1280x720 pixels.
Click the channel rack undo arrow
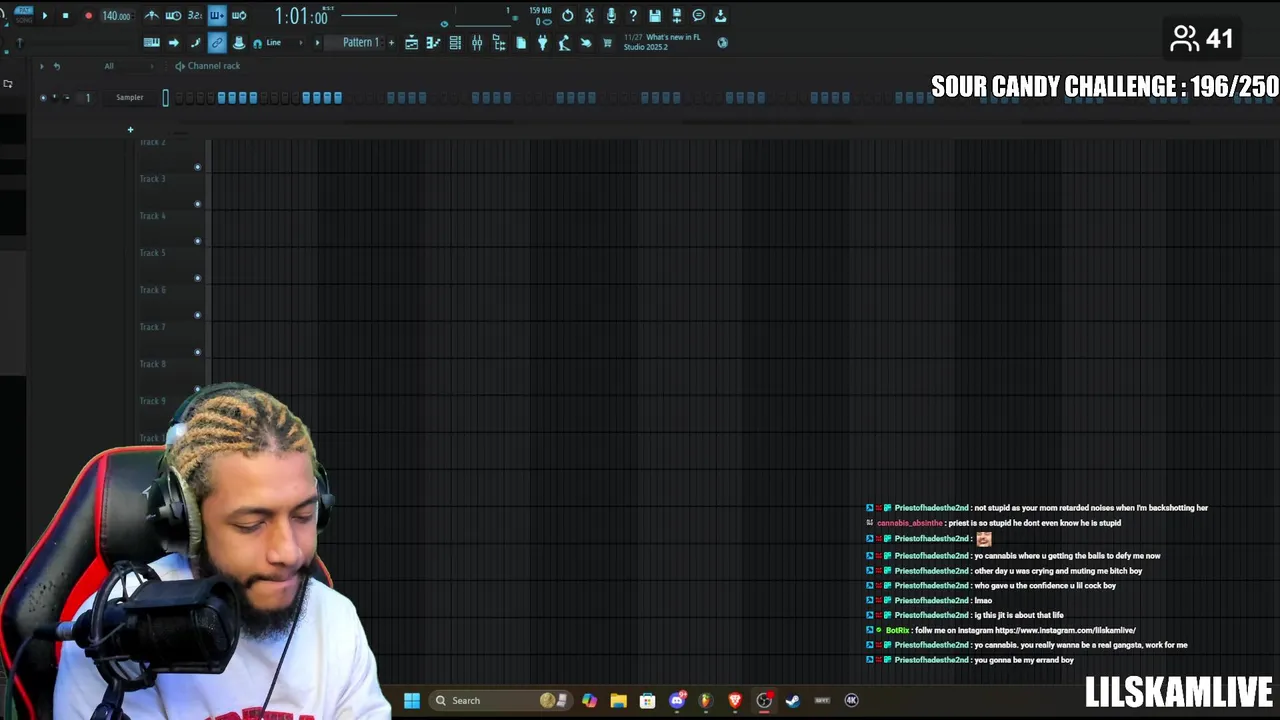[x=57, y=66]
